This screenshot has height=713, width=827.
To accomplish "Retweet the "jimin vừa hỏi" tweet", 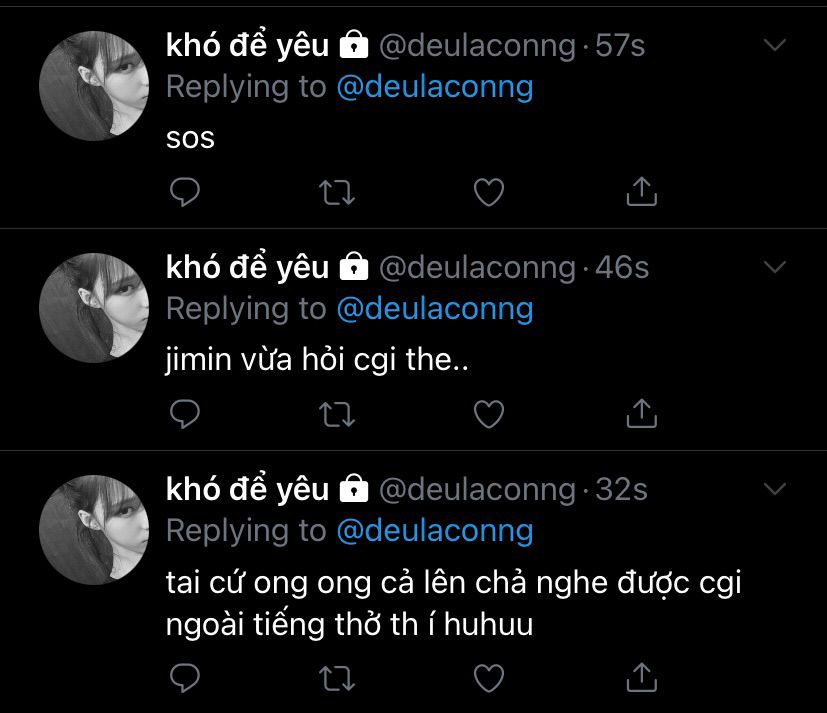I will tap(337, 415).
